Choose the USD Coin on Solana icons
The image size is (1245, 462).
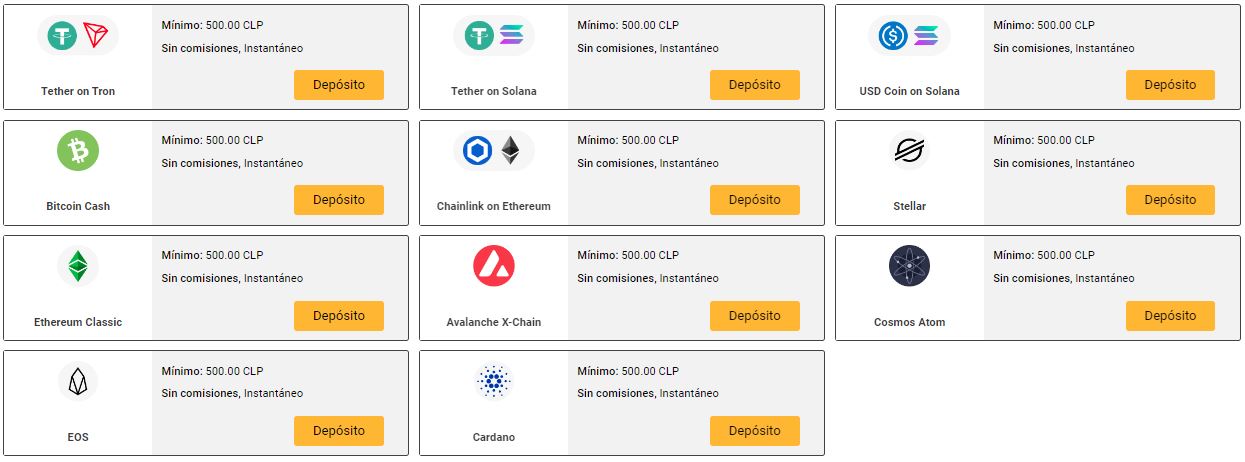(909, 36)
